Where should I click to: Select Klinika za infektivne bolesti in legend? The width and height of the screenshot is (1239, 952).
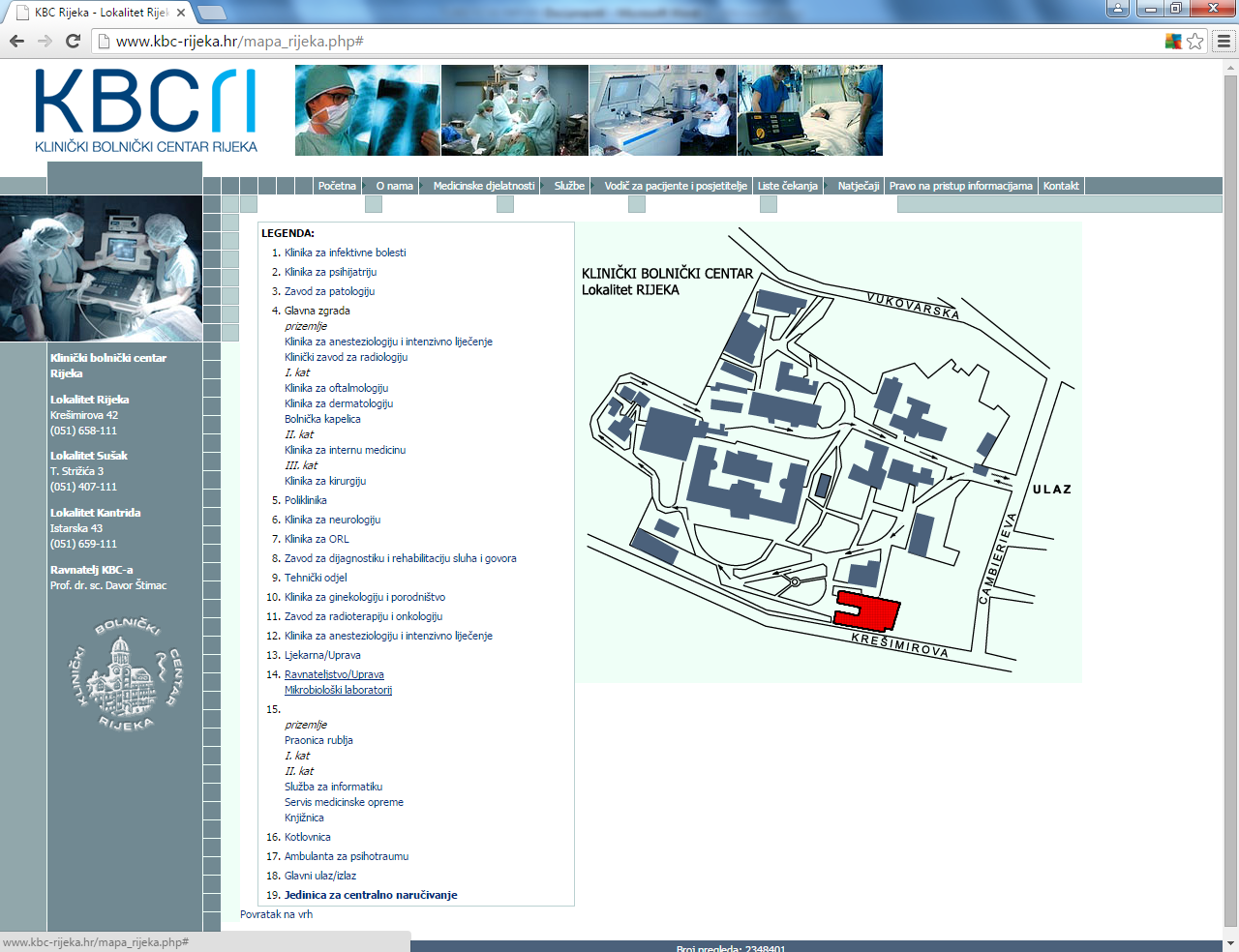345,253
